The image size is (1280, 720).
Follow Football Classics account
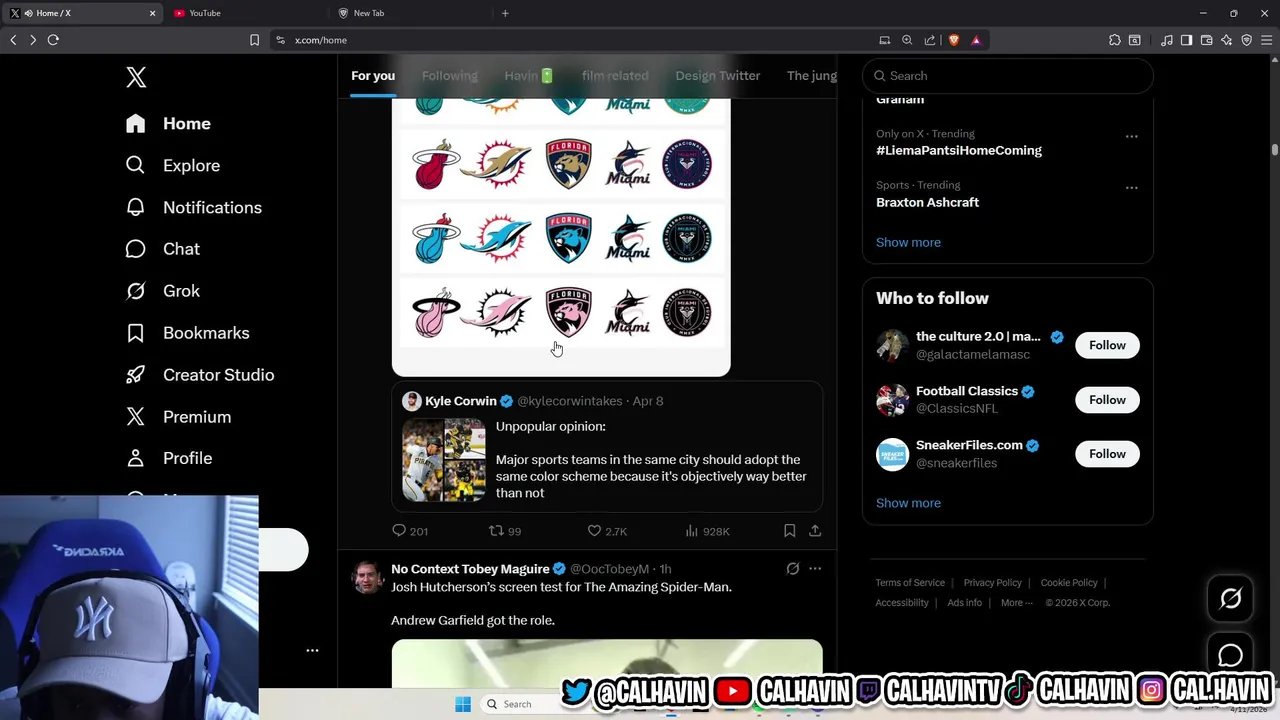(1107, 400)
